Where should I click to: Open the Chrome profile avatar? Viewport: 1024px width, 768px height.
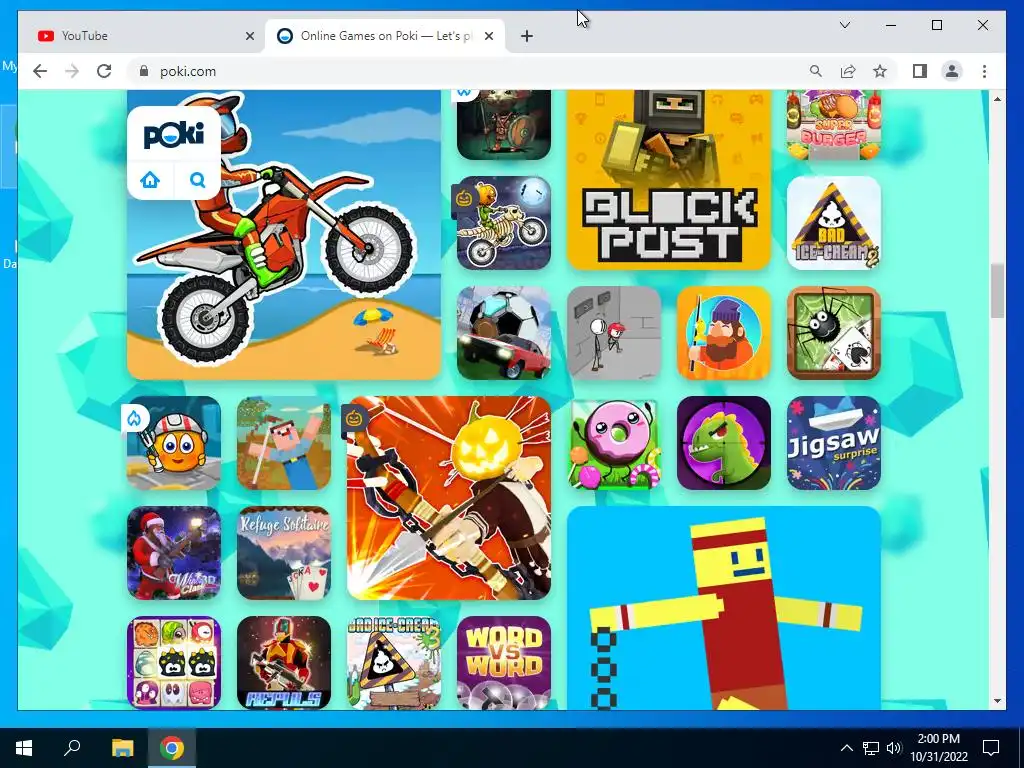click(952, 71)
